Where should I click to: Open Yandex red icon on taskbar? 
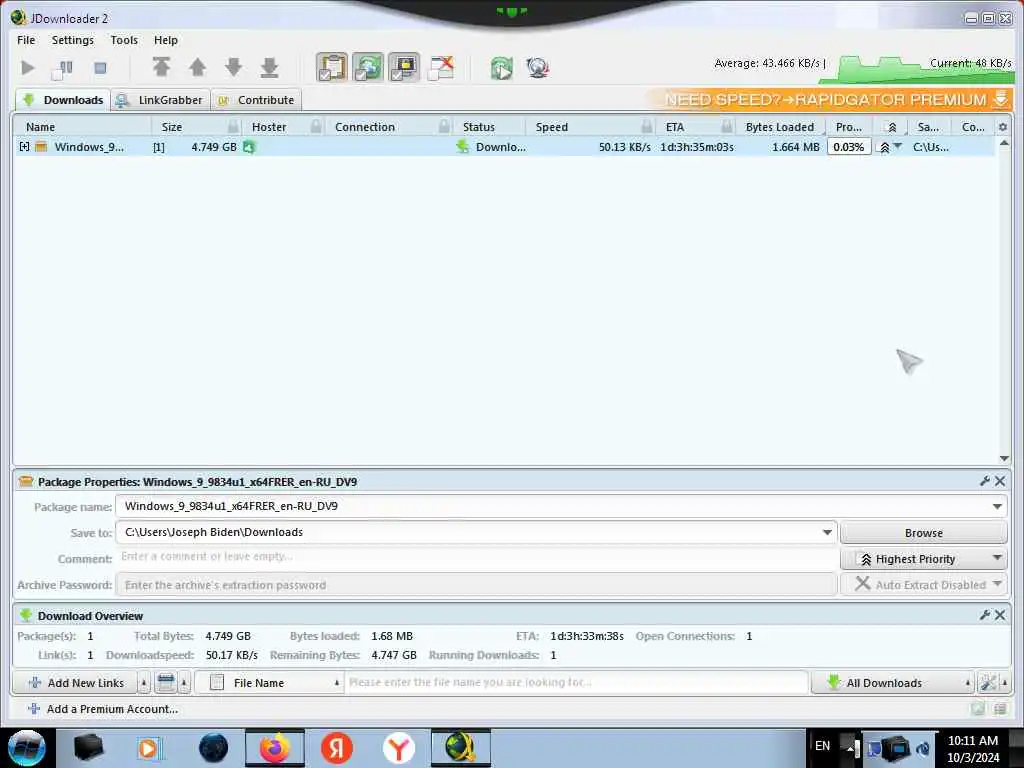[x=337, y=748]
